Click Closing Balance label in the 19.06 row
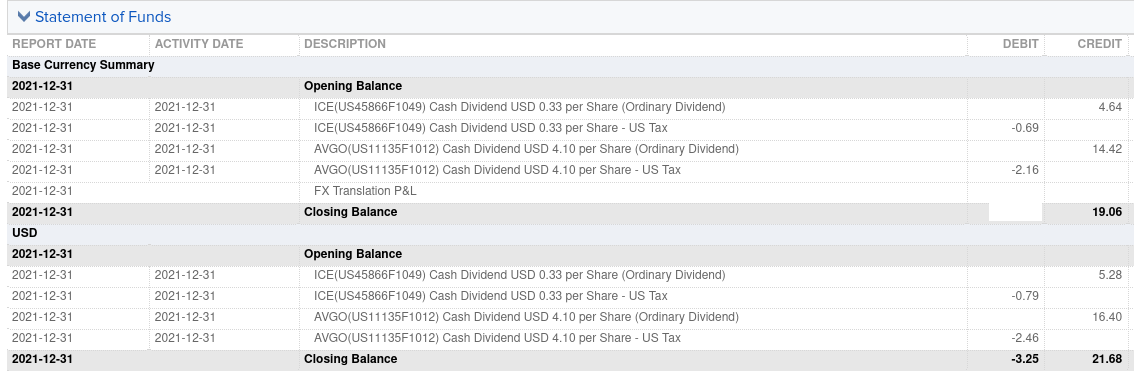The width and height of the screenshot is (1134, 376). point(351,213)
